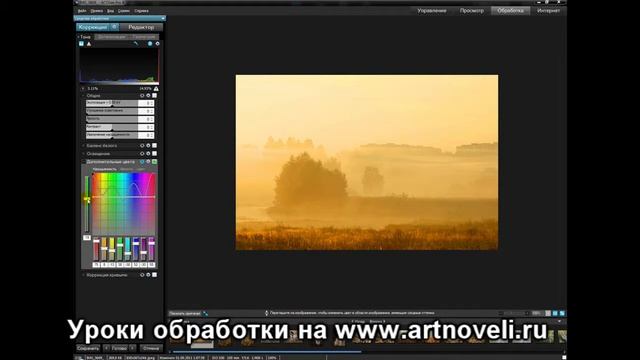Open the gear settings icon above the histogram
The image size is (640, 360).
point(157,44)
